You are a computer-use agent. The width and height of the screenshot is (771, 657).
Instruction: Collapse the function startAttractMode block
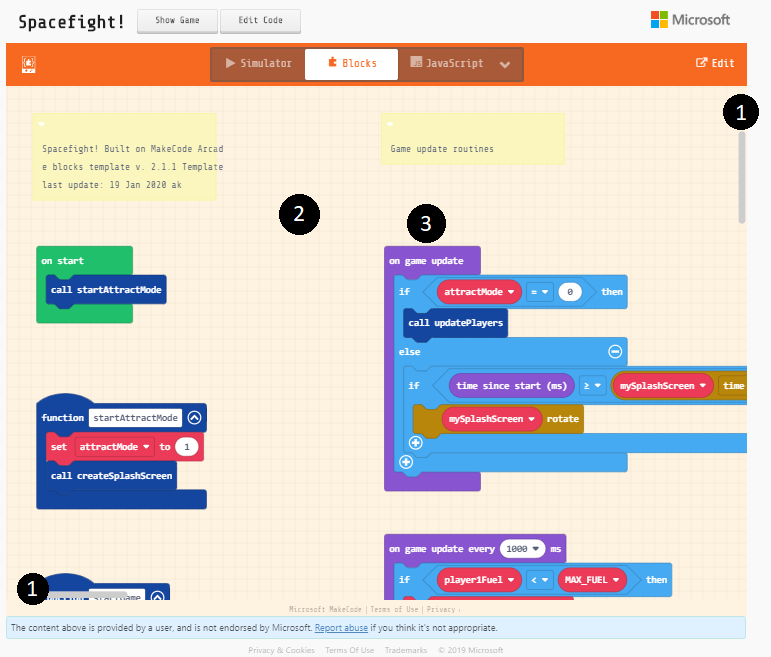[x=194, y=418]
